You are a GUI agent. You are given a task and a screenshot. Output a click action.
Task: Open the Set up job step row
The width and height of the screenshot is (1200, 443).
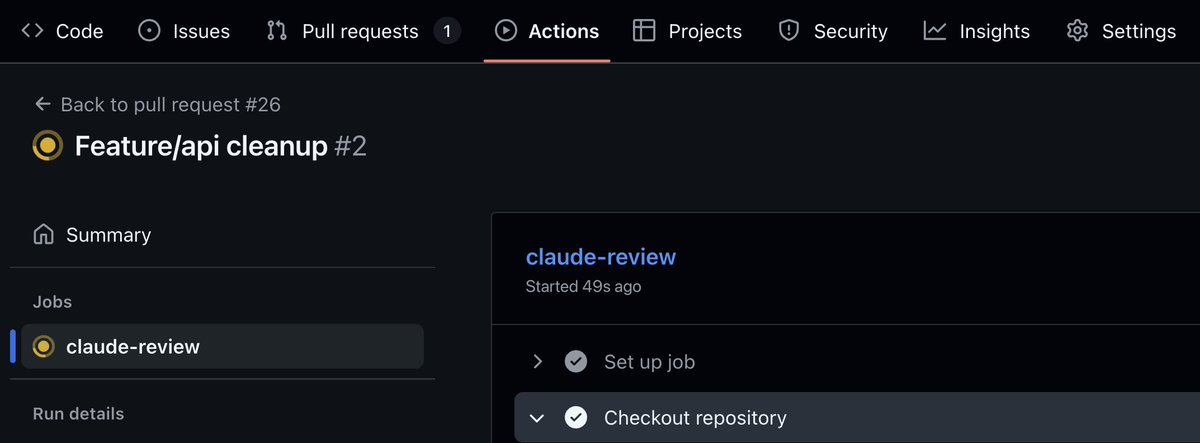coord(857,361)
